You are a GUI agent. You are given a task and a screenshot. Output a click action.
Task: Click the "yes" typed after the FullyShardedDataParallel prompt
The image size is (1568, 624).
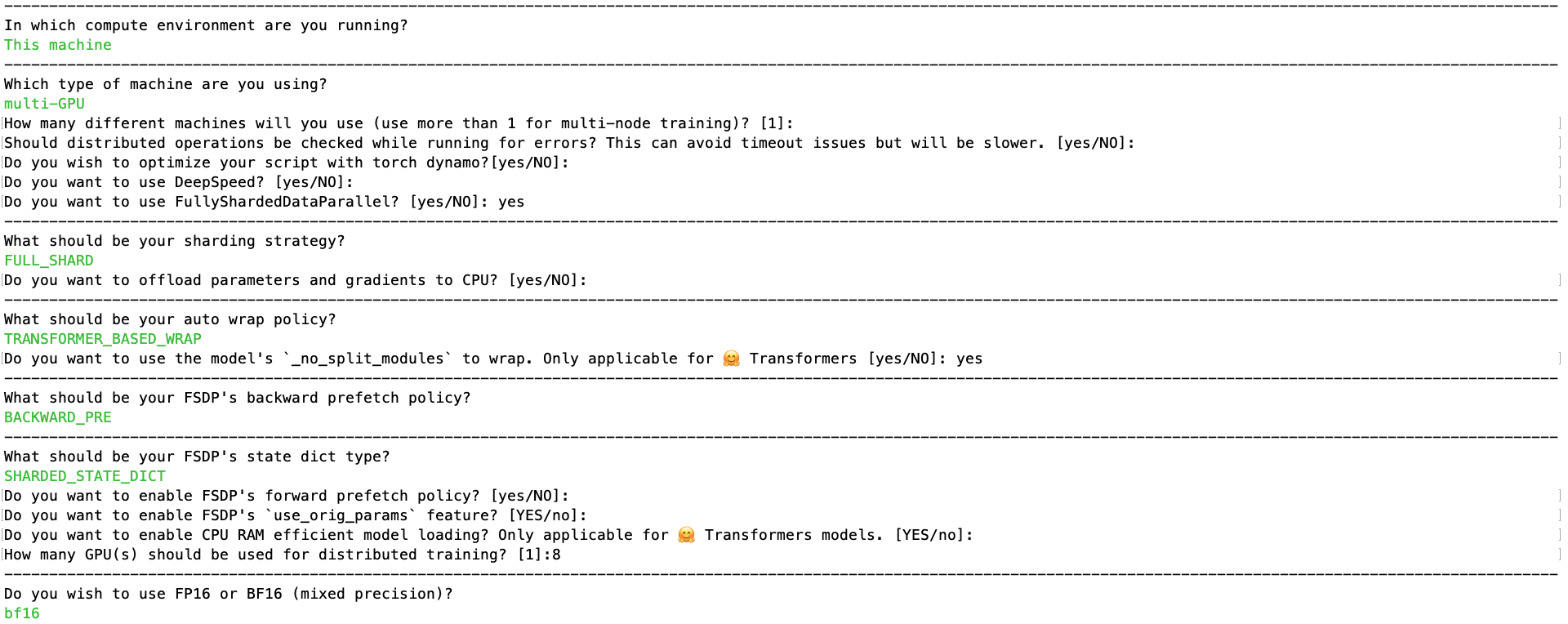click(x=511, y=202)
